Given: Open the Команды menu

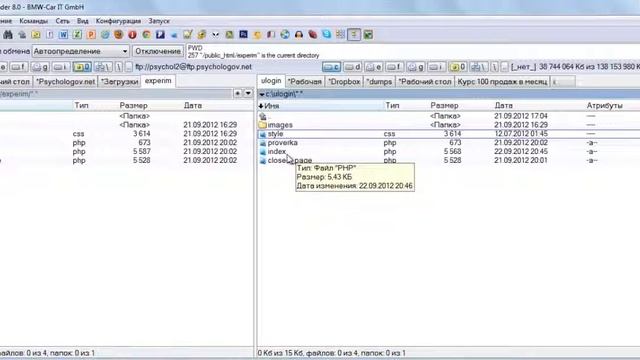Looking at the screenshot, I should tap(33, 21).
